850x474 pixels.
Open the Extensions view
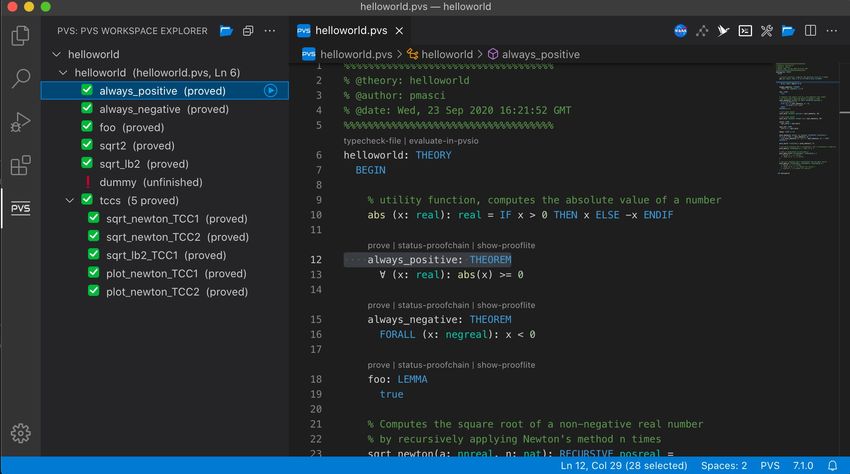point(20,165)
